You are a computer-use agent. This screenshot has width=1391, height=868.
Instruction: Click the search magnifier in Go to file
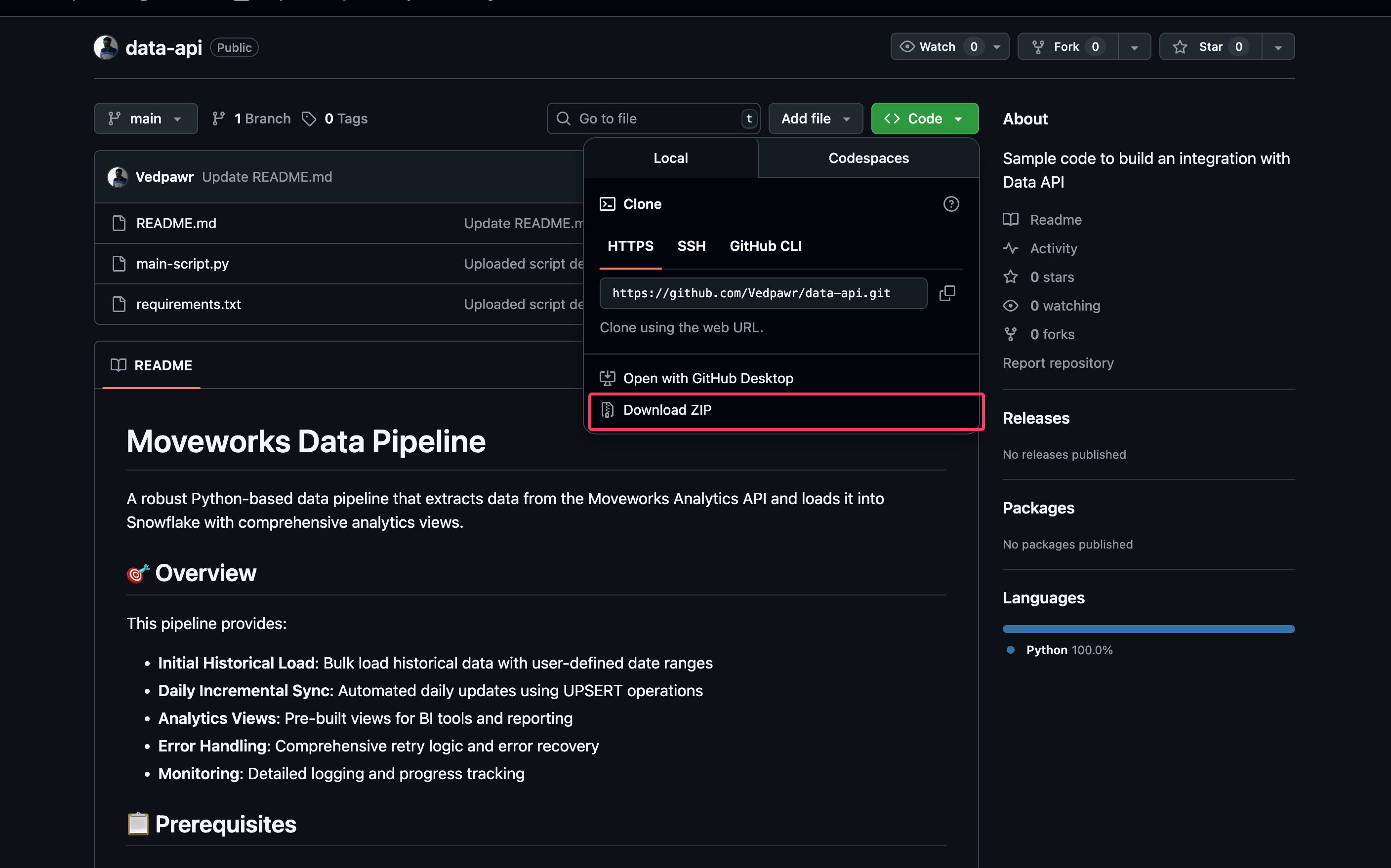click(564, 119)
